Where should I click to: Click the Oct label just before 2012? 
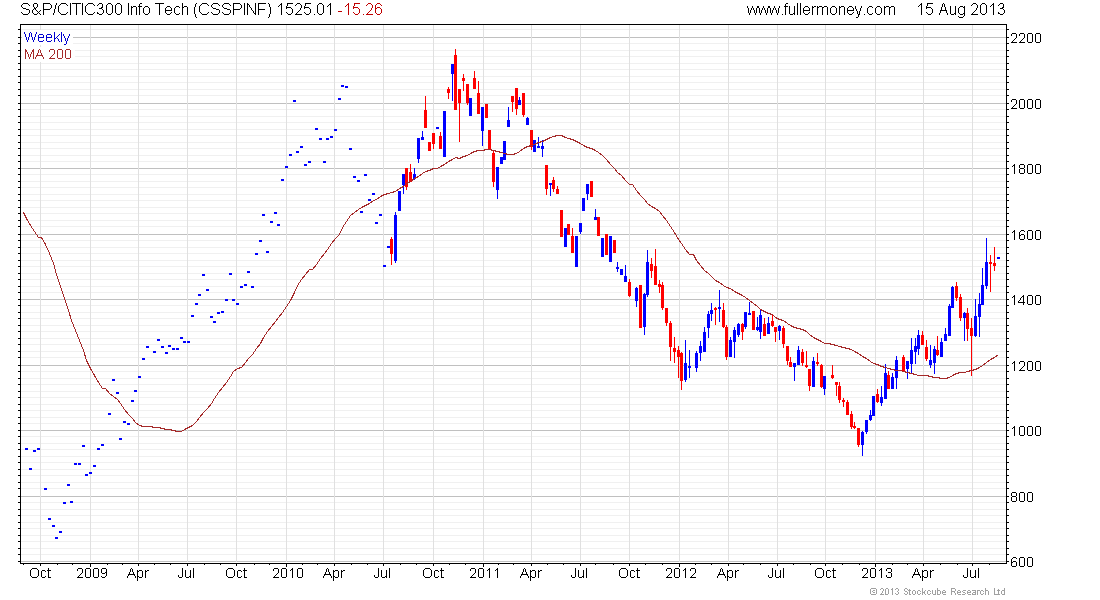tap(629, 573)
